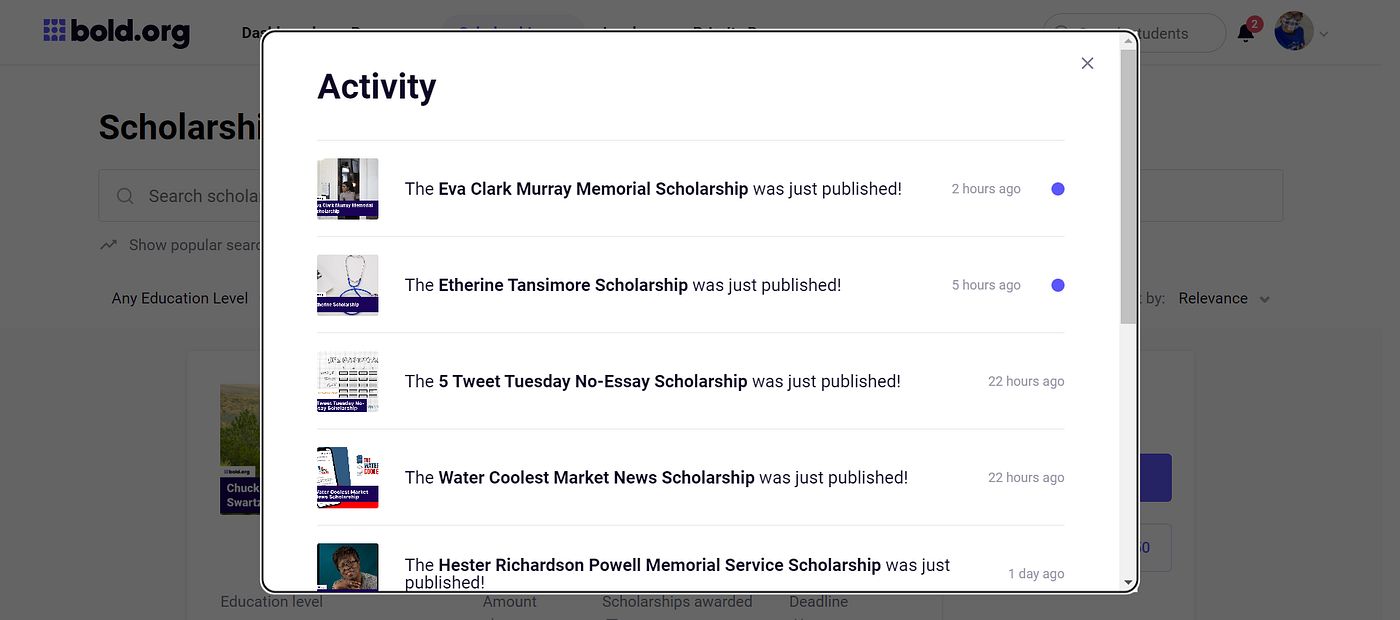1400x620 pixels.
Task: Click the scrollbar down arrow in Activity dialog
Action: click(x=1128, y=582)
